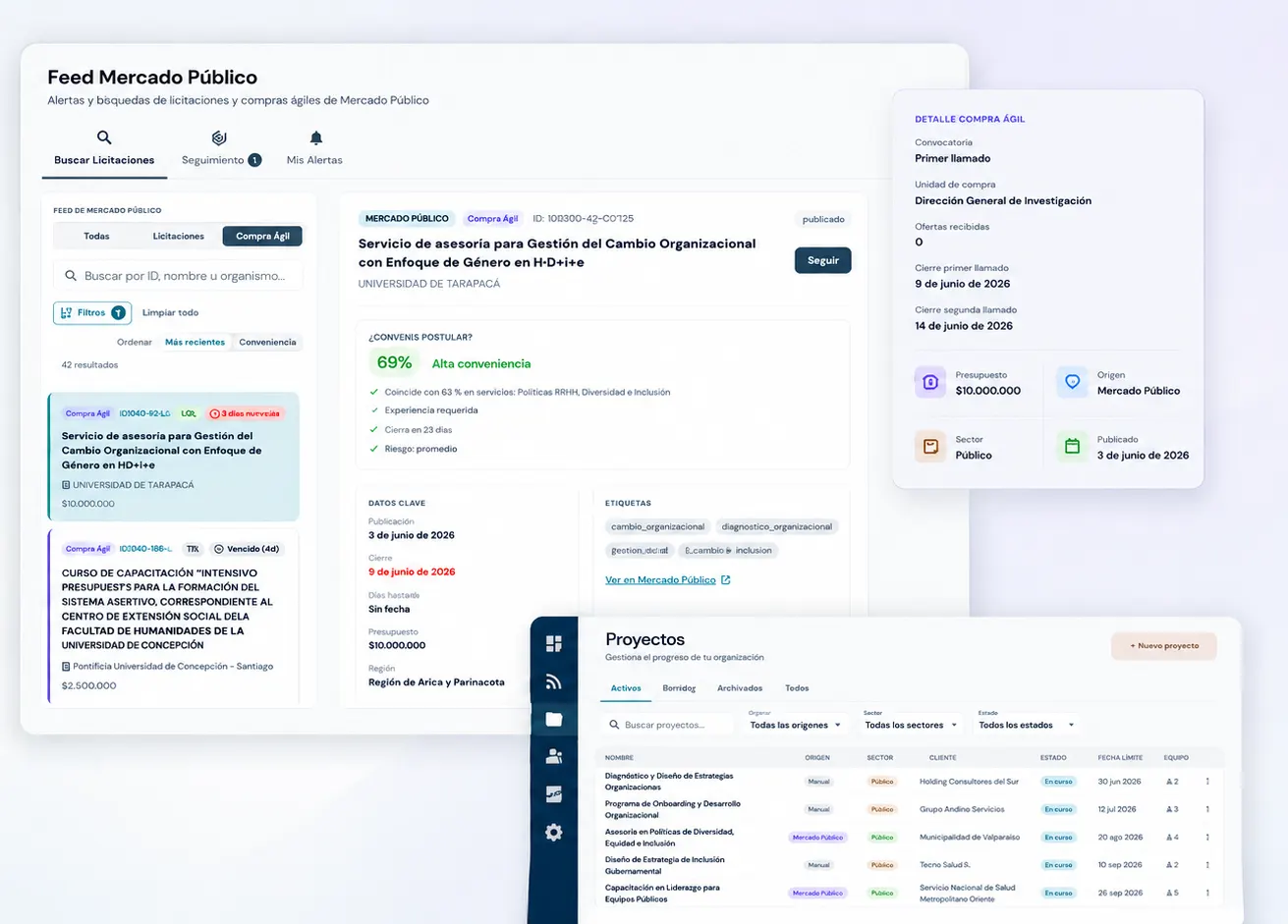The image size is (1288, 924).
Task: Open row menu for Diseño de Estrategia de Inclusión
Action: coord(1207,865)
